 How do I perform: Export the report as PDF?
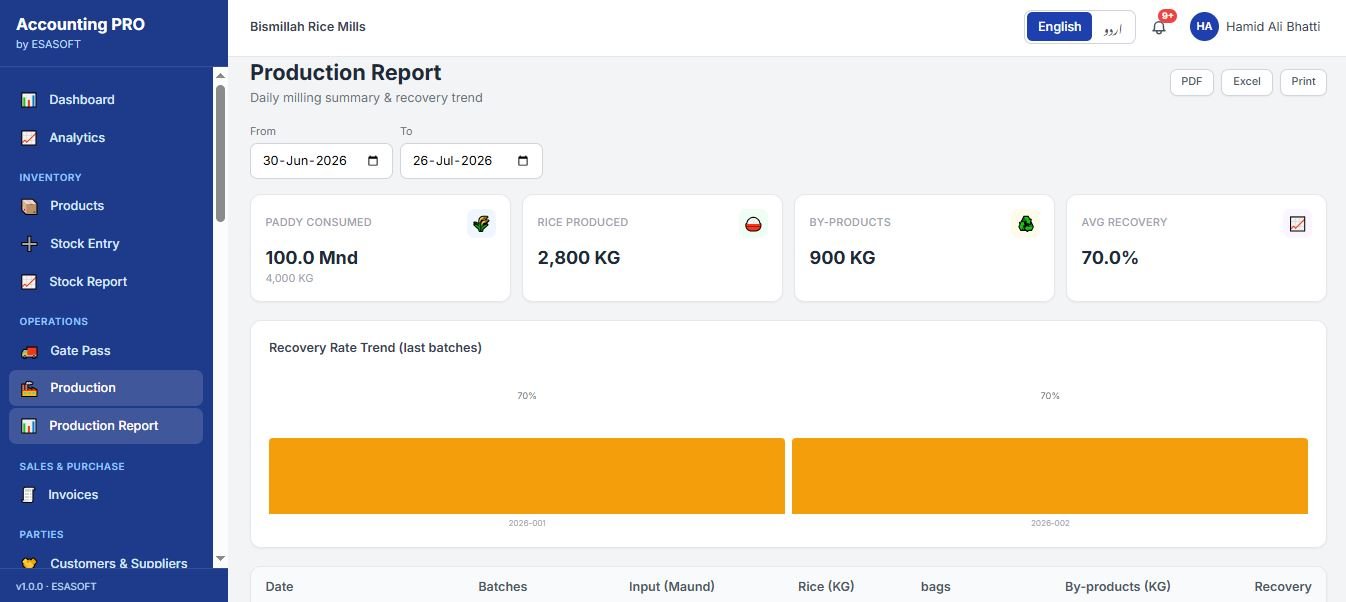1191,82
